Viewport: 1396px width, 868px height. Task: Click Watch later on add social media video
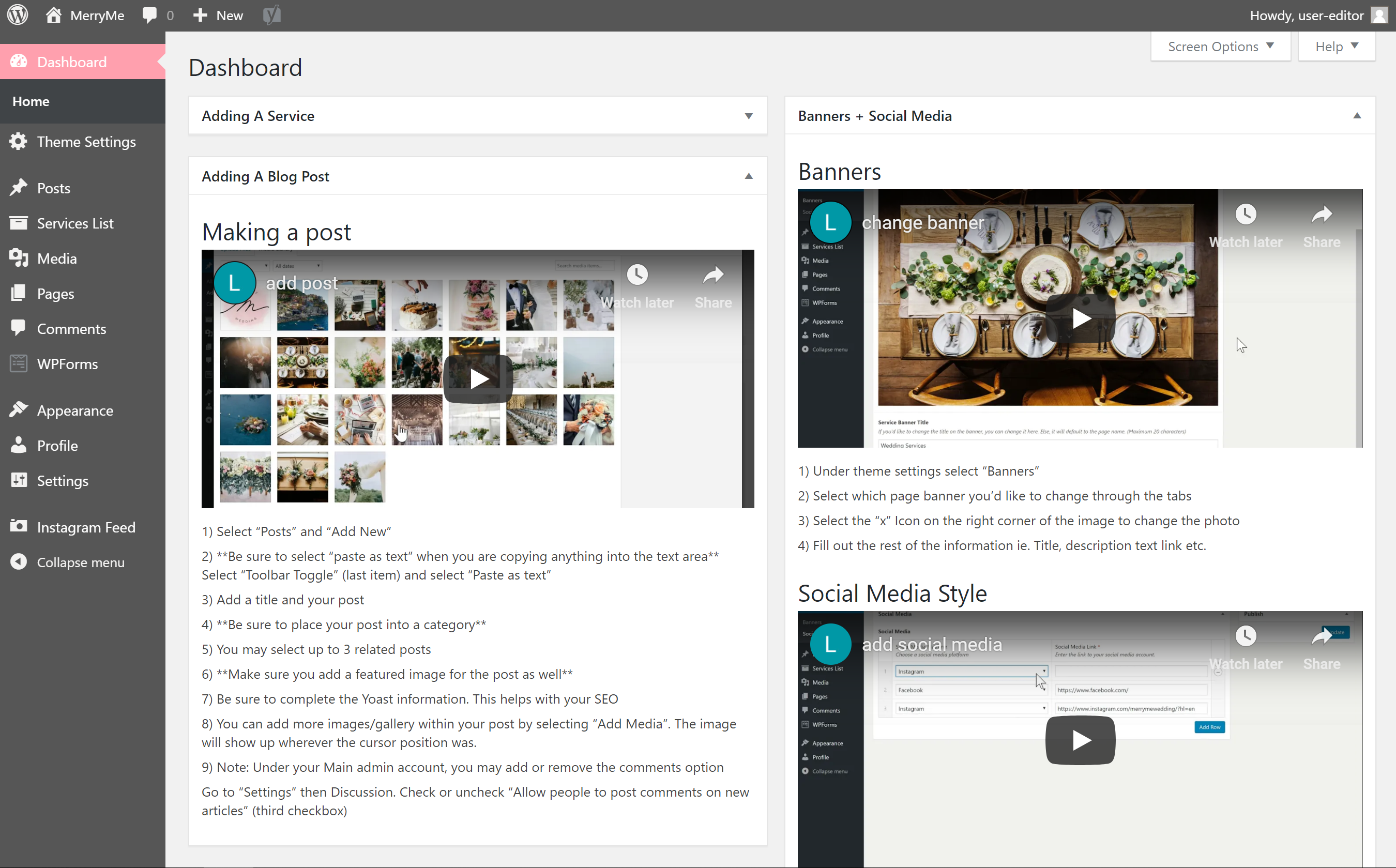(x=1246, y=649)
